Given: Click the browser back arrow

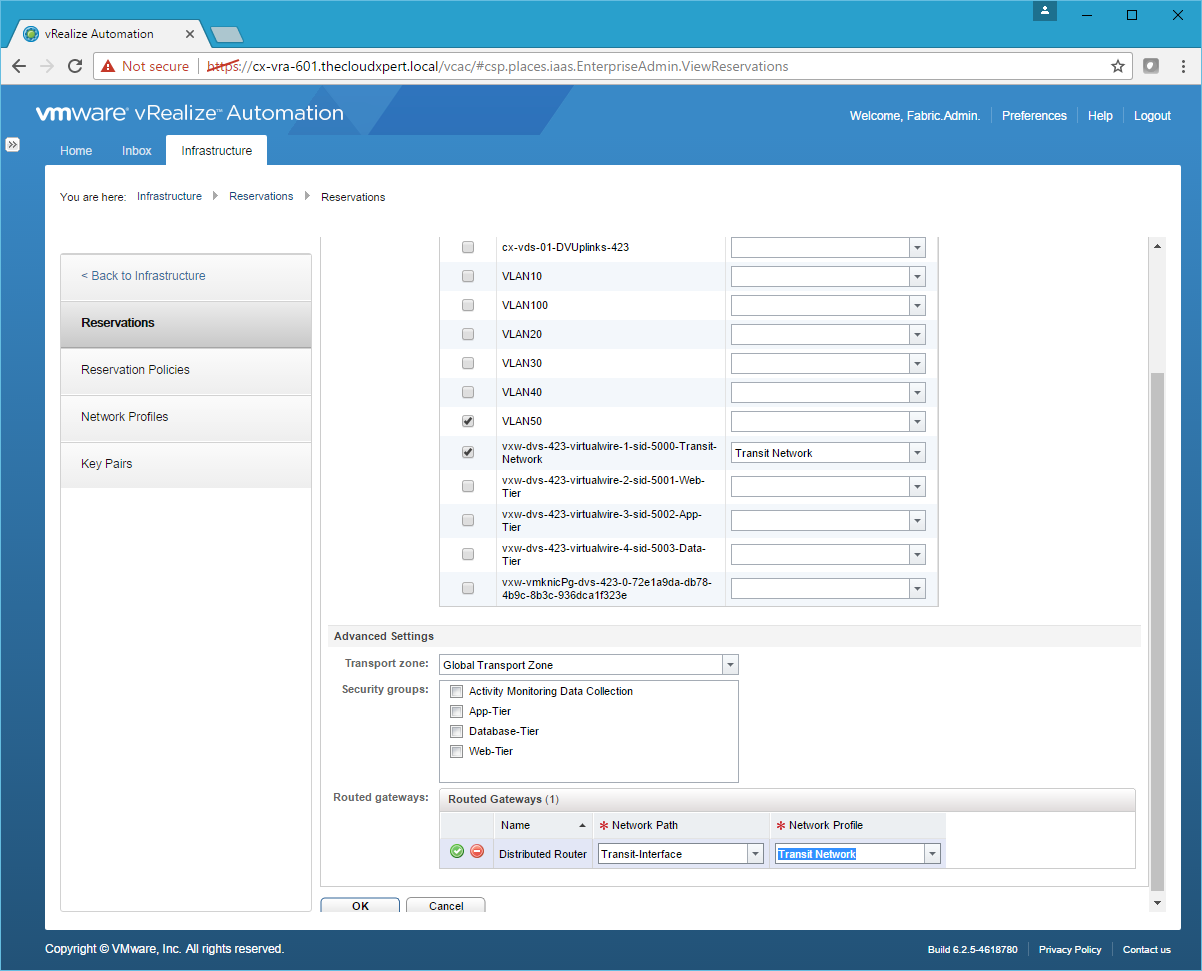Looking at the screenshot, I should pyautogui.click(x=19, y=66).
